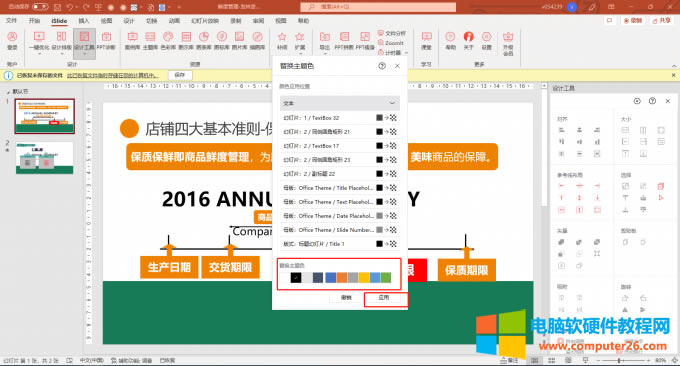Viewport: 680px width, 366px height.
Task: Open the 计时器 timer tool
Action: coord(389,52)
